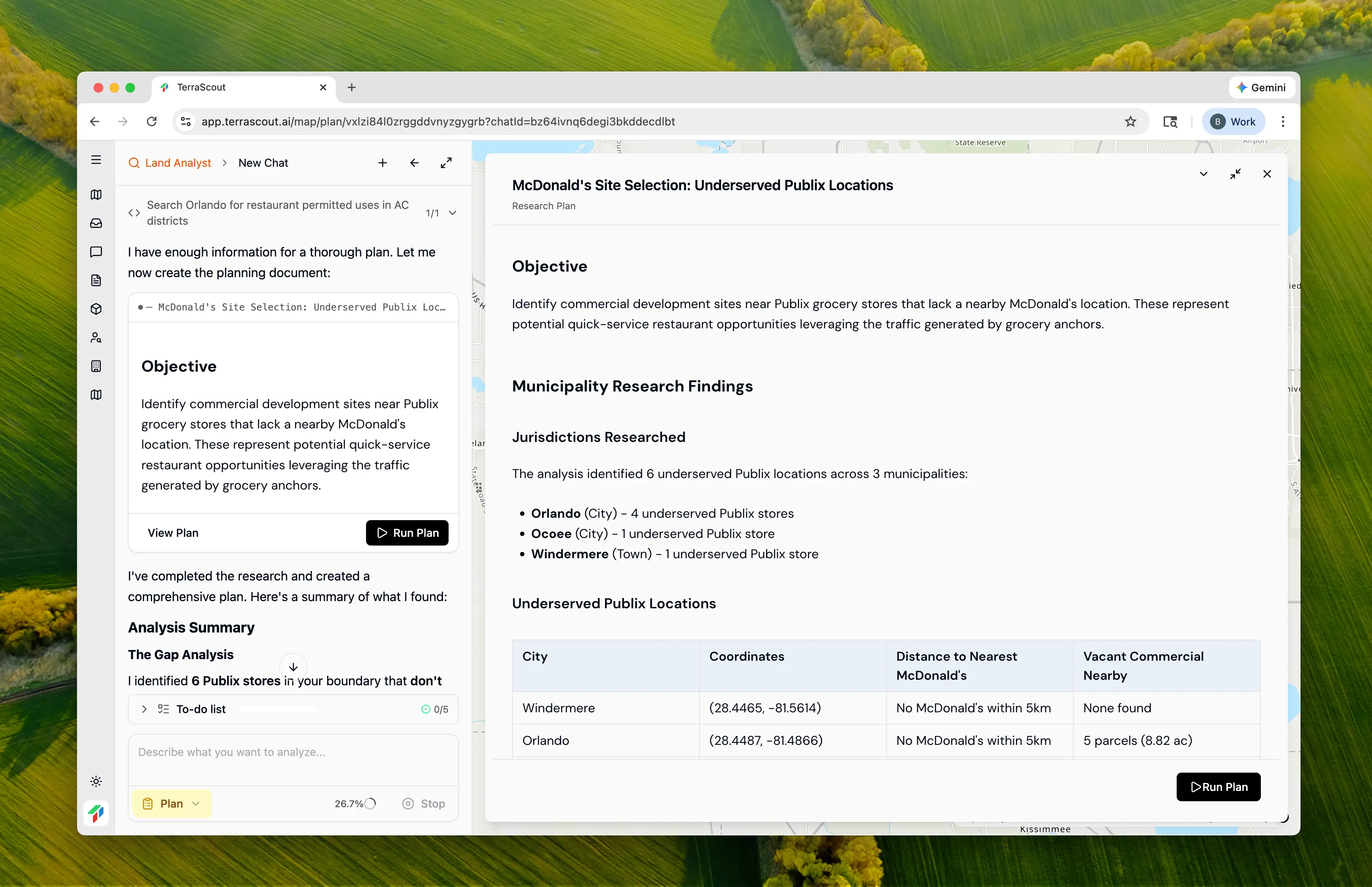Click the building sidebar icon
This screenshot has height=887, width=1372.
[x=96, y=366]
